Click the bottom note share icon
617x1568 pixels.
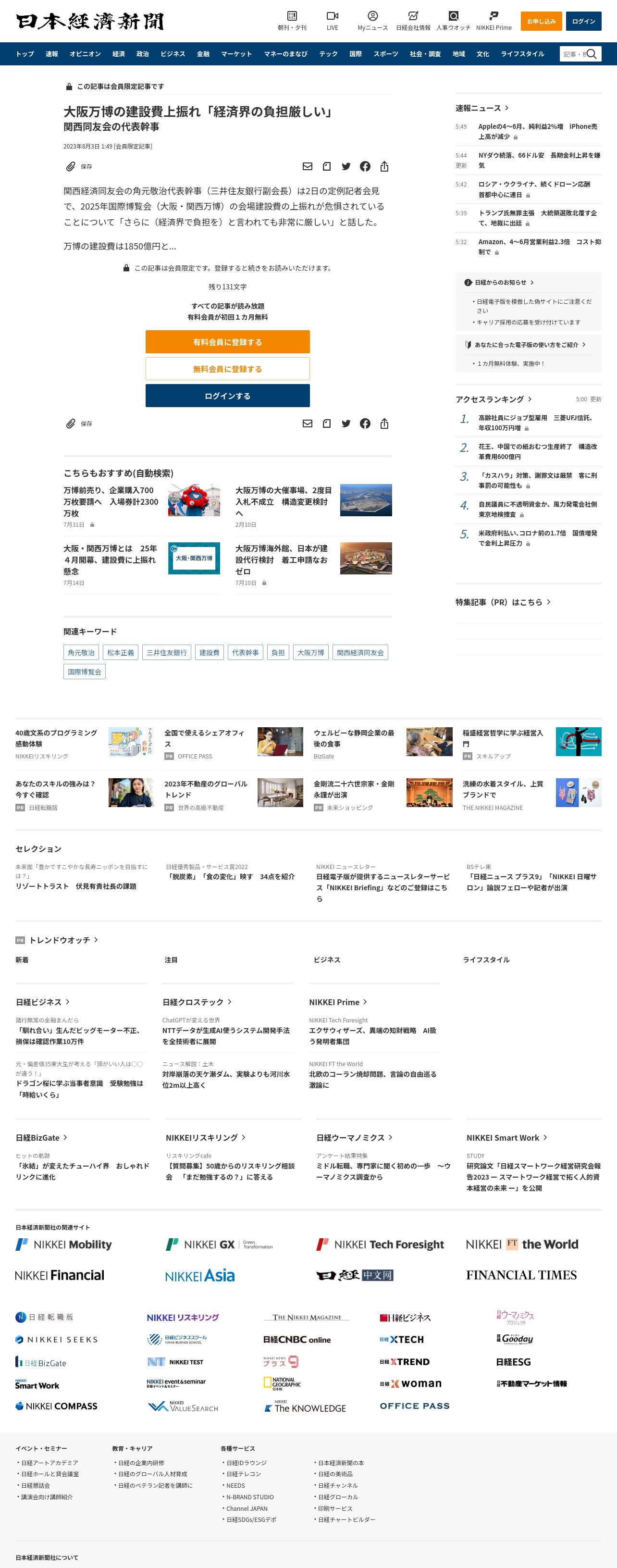tap(327, 423)
